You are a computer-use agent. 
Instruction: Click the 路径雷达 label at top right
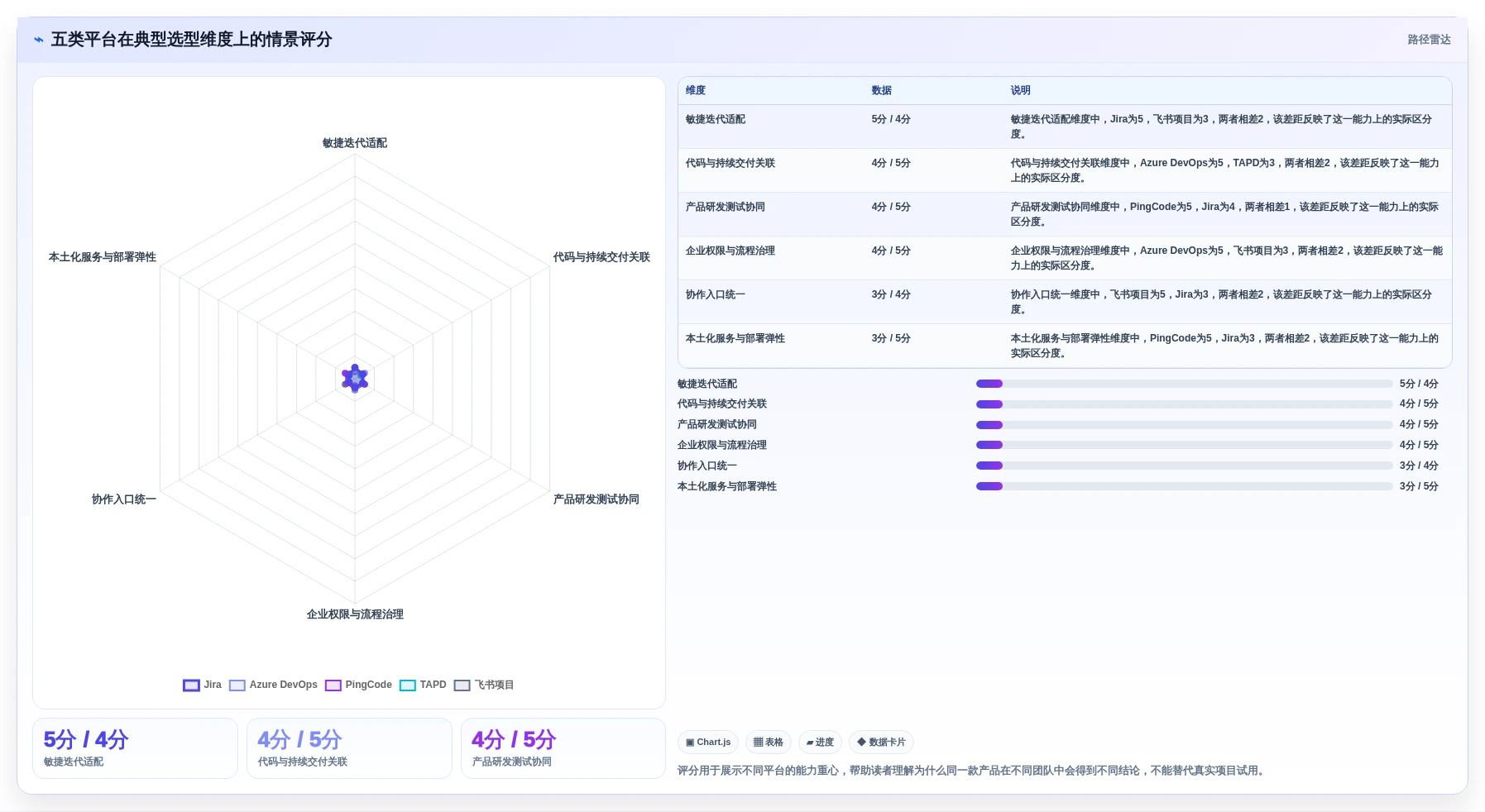point(1429,40)
